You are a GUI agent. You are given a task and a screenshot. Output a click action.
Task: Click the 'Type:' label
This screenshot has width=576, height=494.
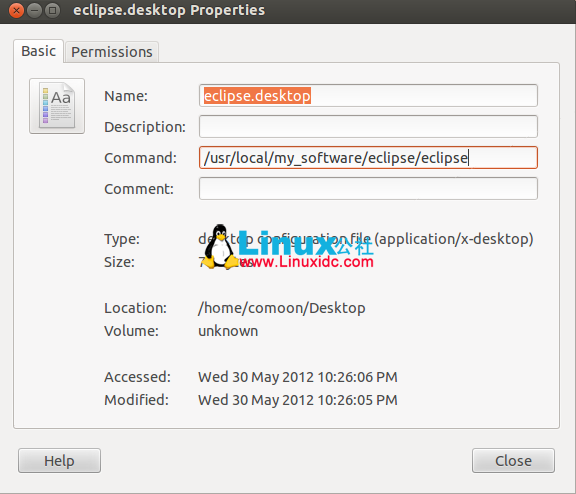[x=122, y=239]
